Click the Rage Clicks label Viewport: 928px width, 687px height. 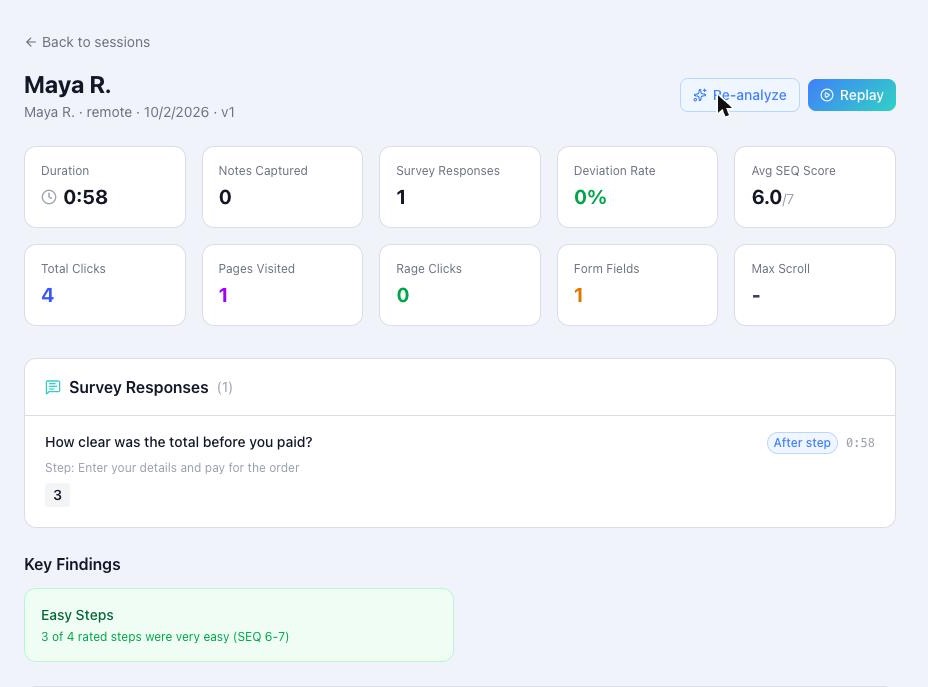pyautogui.click(x=429, y=269)
